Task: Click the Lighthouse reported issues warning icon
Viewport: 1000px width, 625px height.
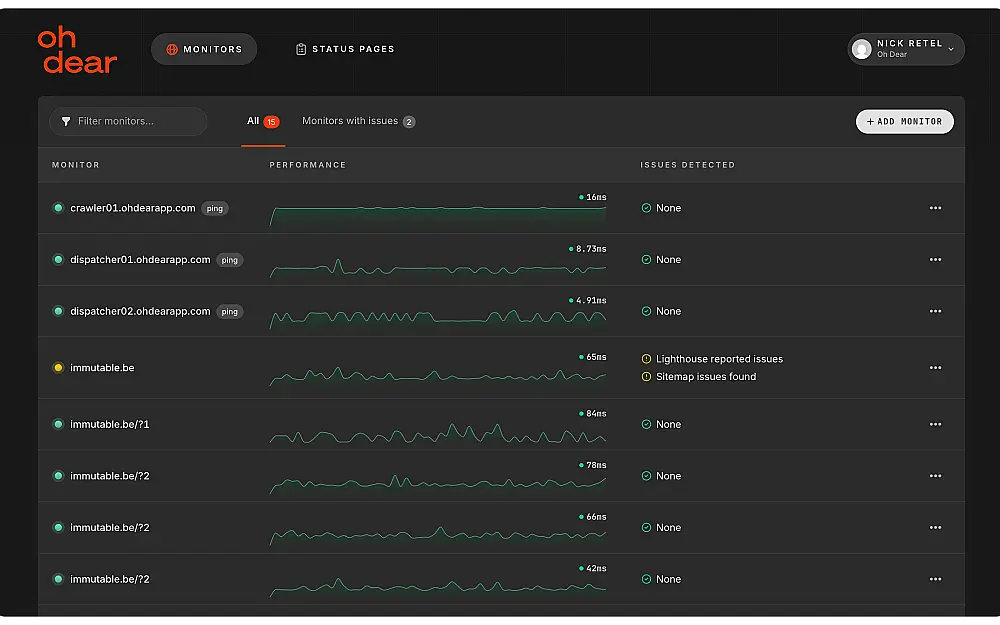Action: click(646, 359)
